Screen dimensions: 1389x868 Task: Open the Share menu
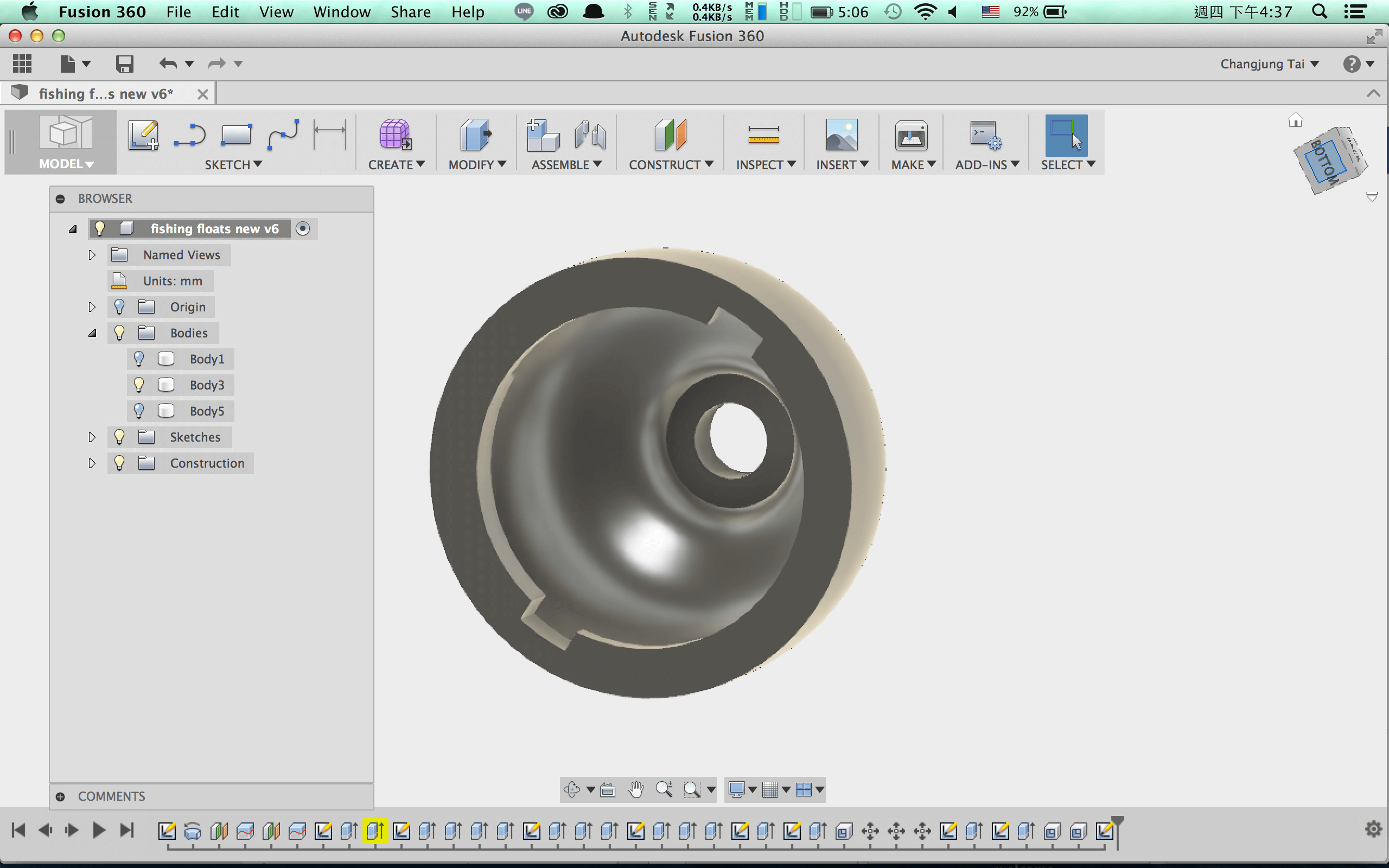pyautogui.click(x=410, y=11)
